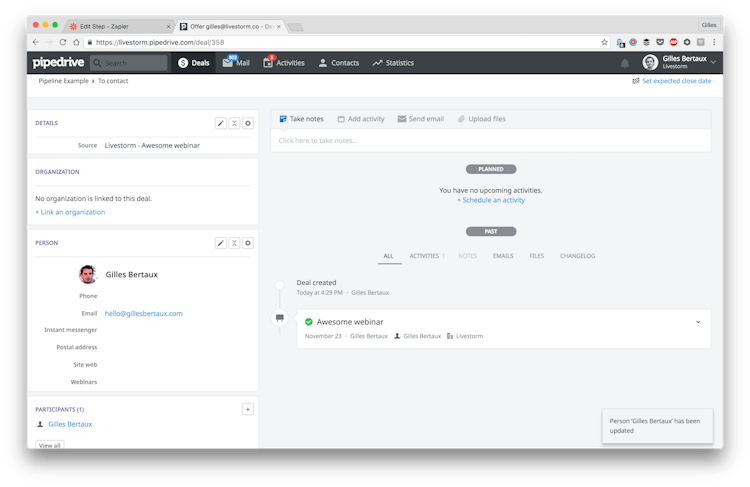The height and width of the screenshot is (487, 750).
Task: Select the Upload files tab
Action: (x=481, y=119)
